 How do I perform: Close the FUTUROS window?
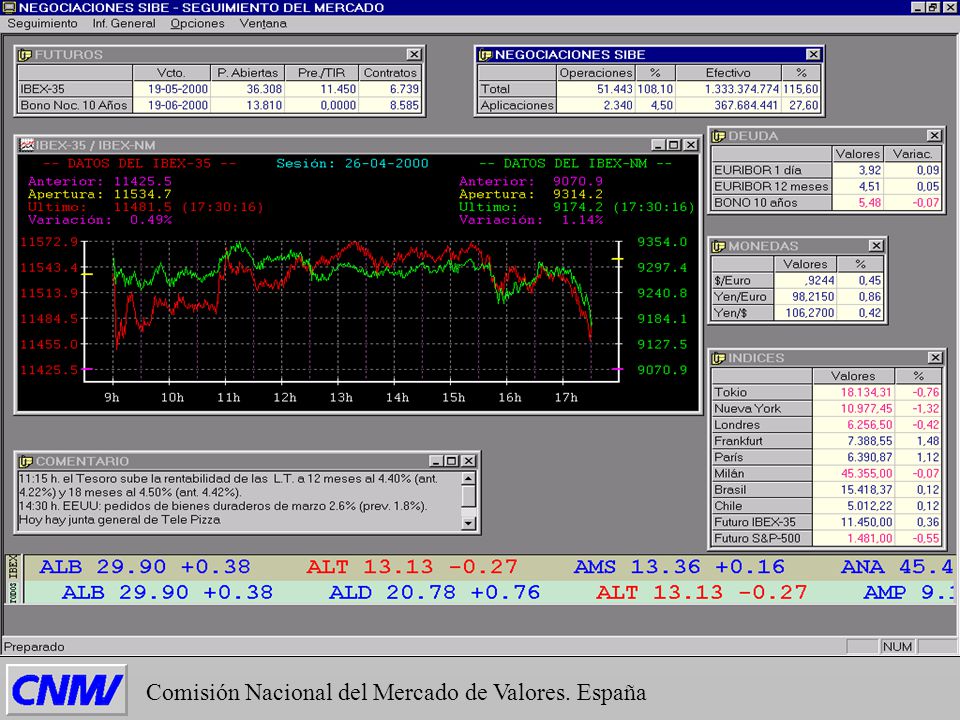point(414,54)
